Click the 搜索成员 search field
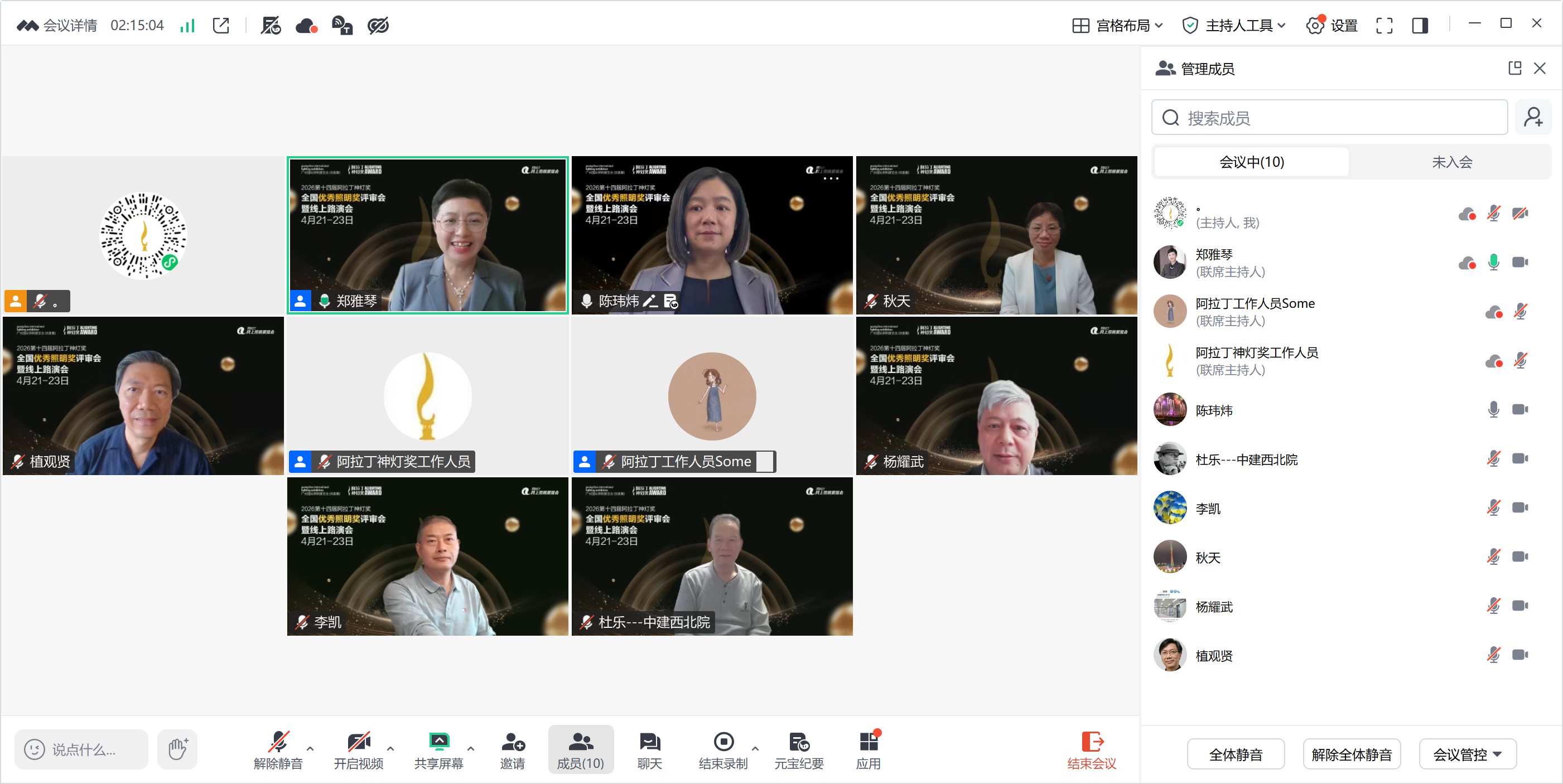This screenshot has width=1563, height=784. [x=1329, y=118]
